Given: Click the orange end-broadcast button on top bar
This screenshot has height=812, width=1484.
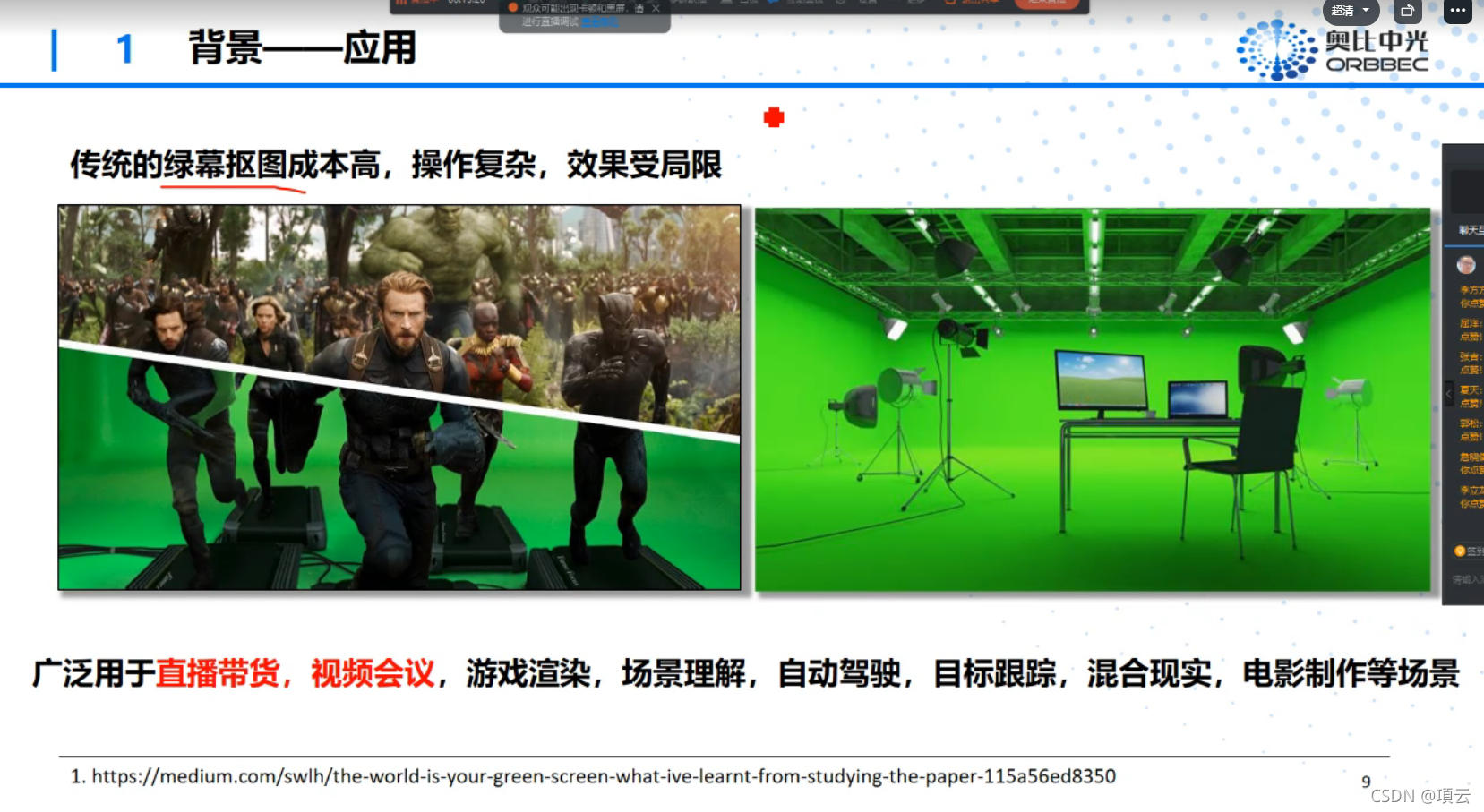Looking at the screenshot, I should click(1046, 4).
